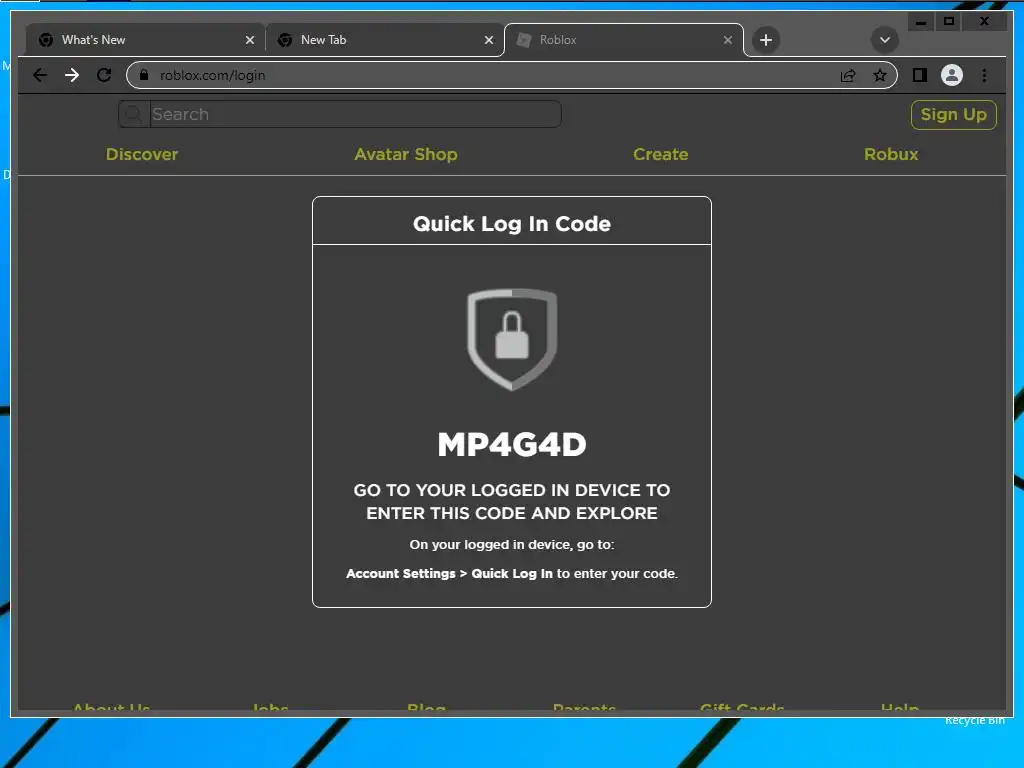Click "On your logged in device, go to:" text
Screen dimensions: 1024x768
point(512,545)
